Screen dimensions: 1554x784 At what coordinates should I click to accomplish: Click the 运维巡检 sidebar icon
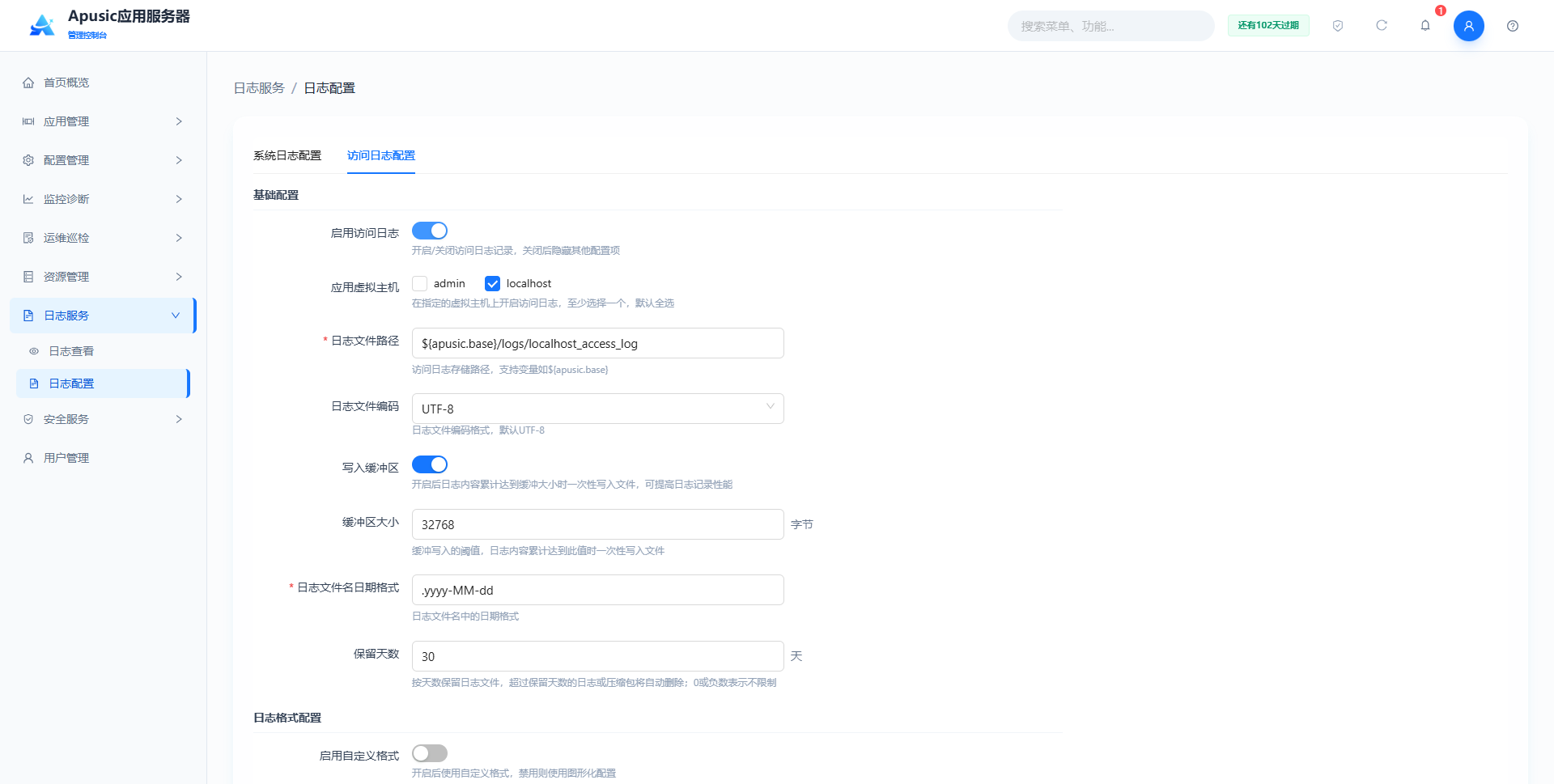(x=28, y=238)
